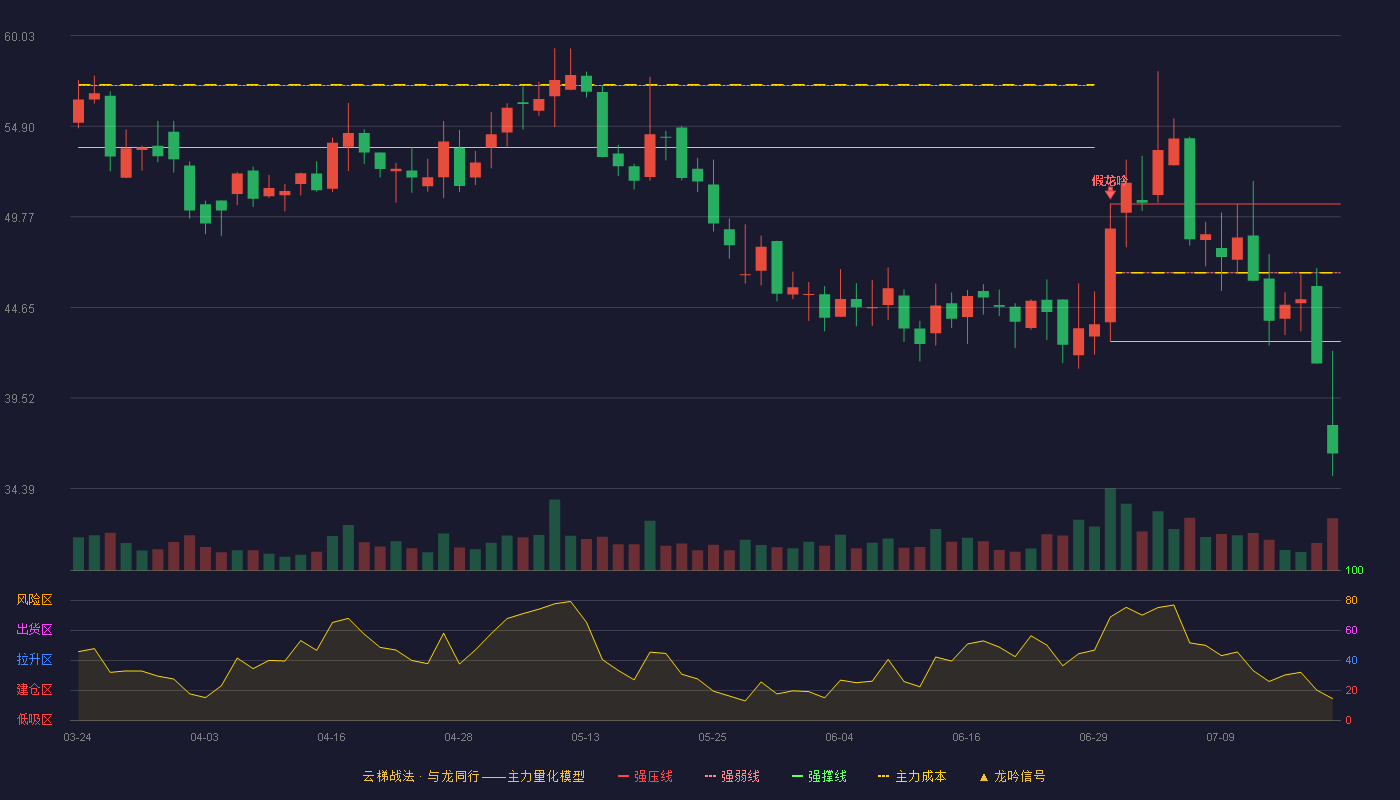Image resolution: width=1400 pixels, height=800 pixels.
Task: Click the 04-16 date axis label
Action: click(331, 737)
